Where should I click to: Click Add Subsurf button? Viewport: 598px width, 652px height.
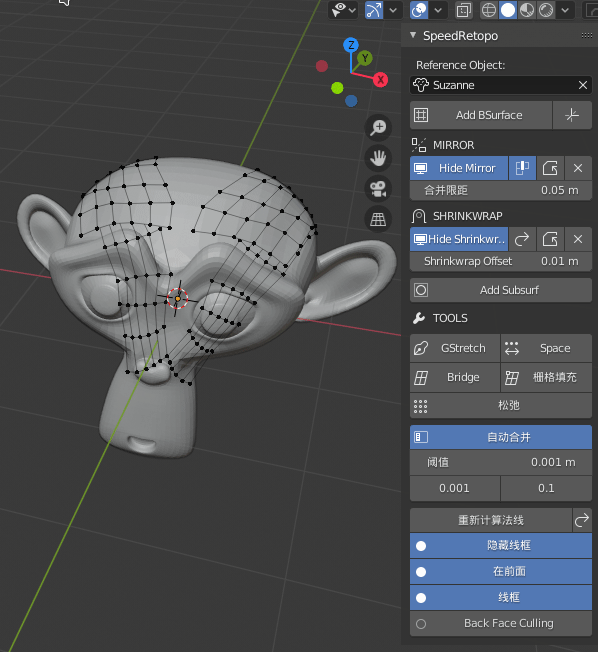(501, 290)
